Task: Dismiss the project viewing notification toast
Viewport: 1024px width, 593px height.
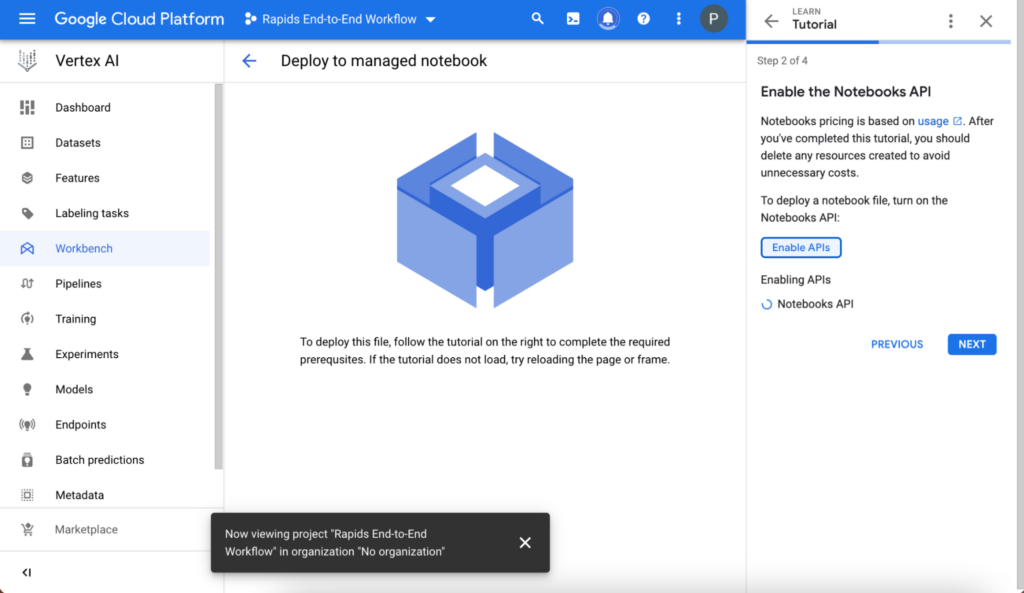Action: click(525, 542)
